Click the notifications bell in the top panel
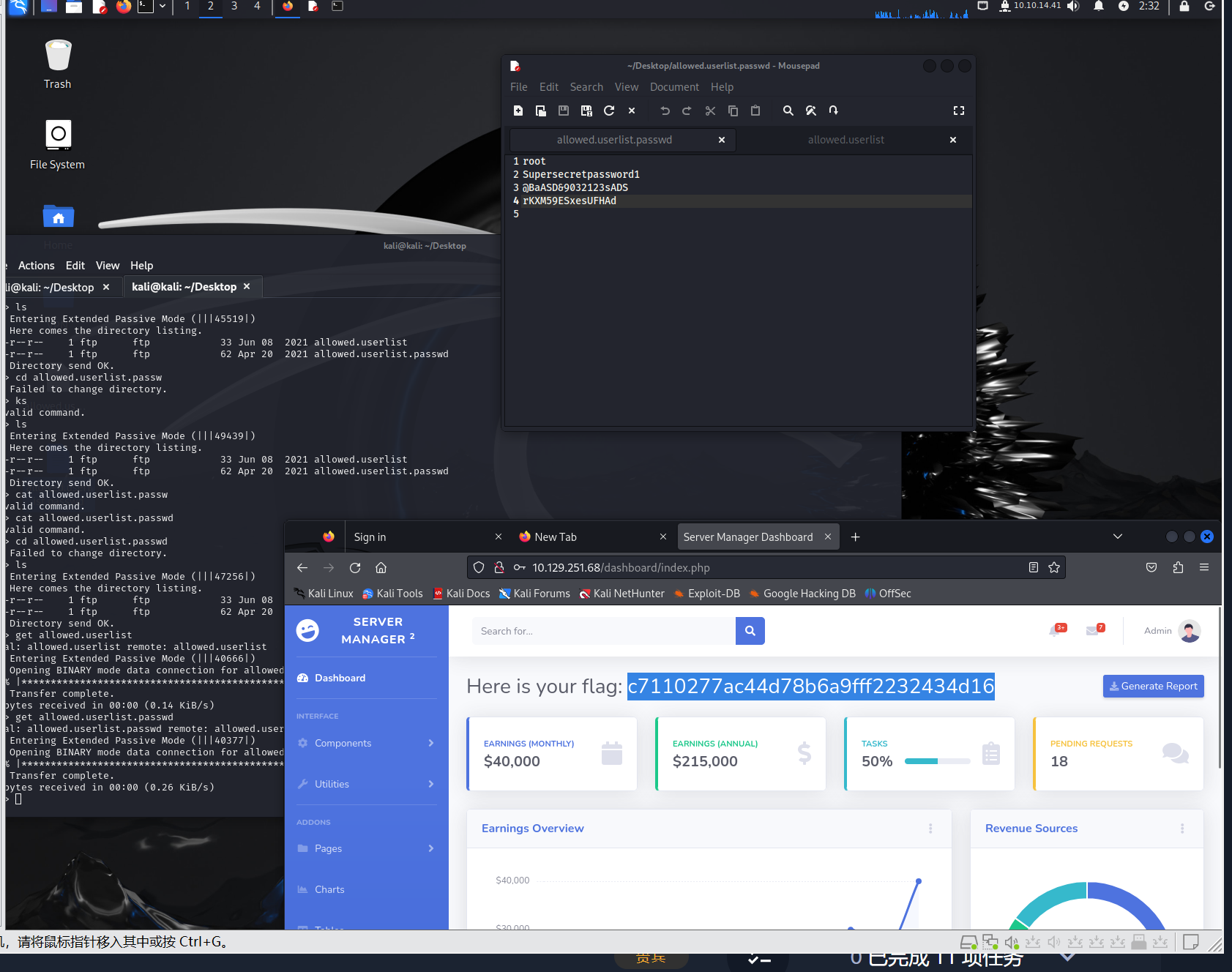The height and width of the screenshot is (972, 1232). (1099, 7)
